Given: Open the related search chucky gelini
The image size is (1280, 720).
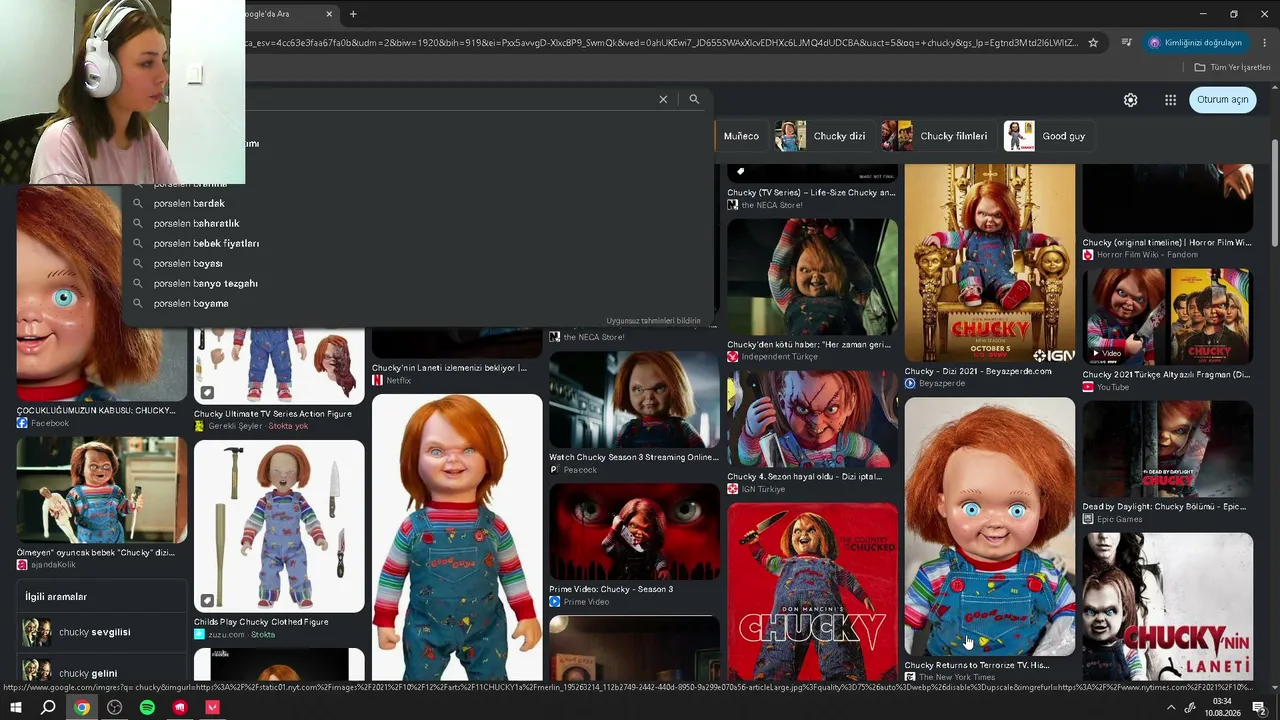Looking at the screenshot, I should [101, 672].
